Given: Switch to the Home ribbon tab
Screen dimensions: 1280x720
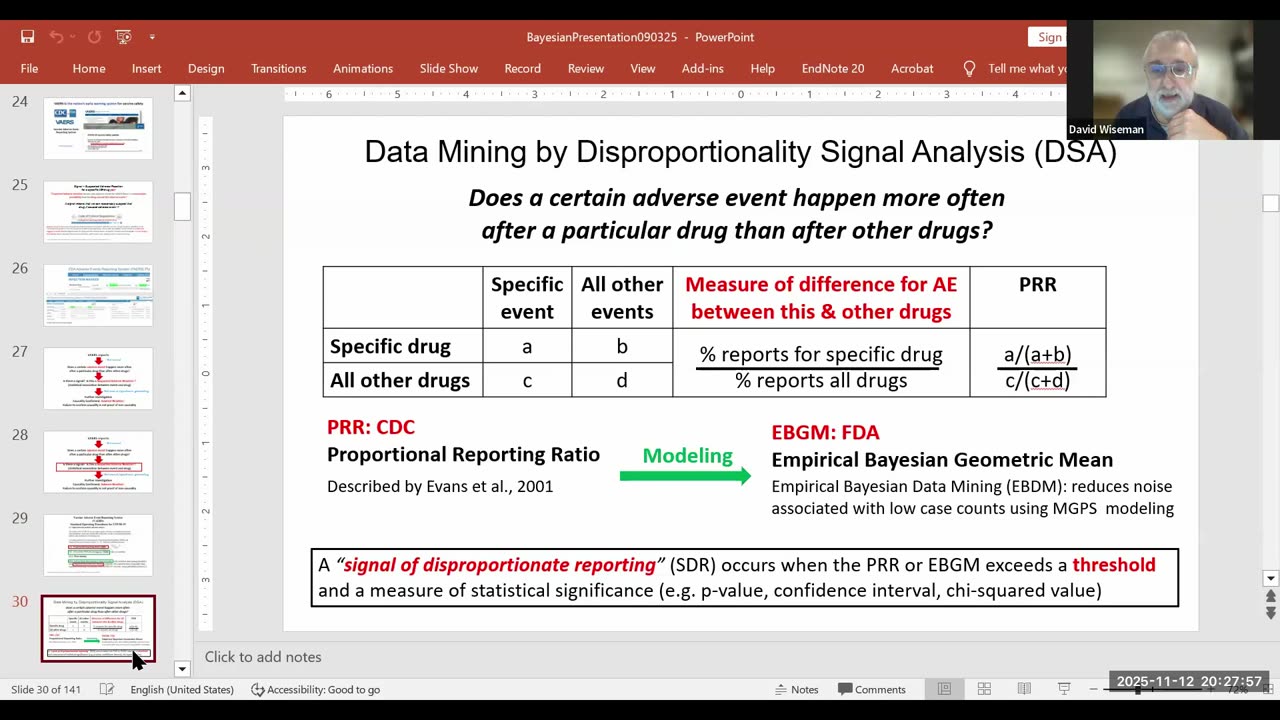Looking at the screenshot, I should pos(89,68).
